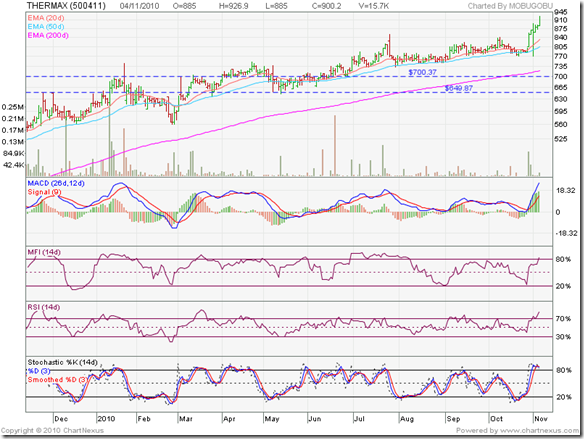Select the Signal (9) legend label
This screenshot has width=584, height=439.
(x=44, y=192)
